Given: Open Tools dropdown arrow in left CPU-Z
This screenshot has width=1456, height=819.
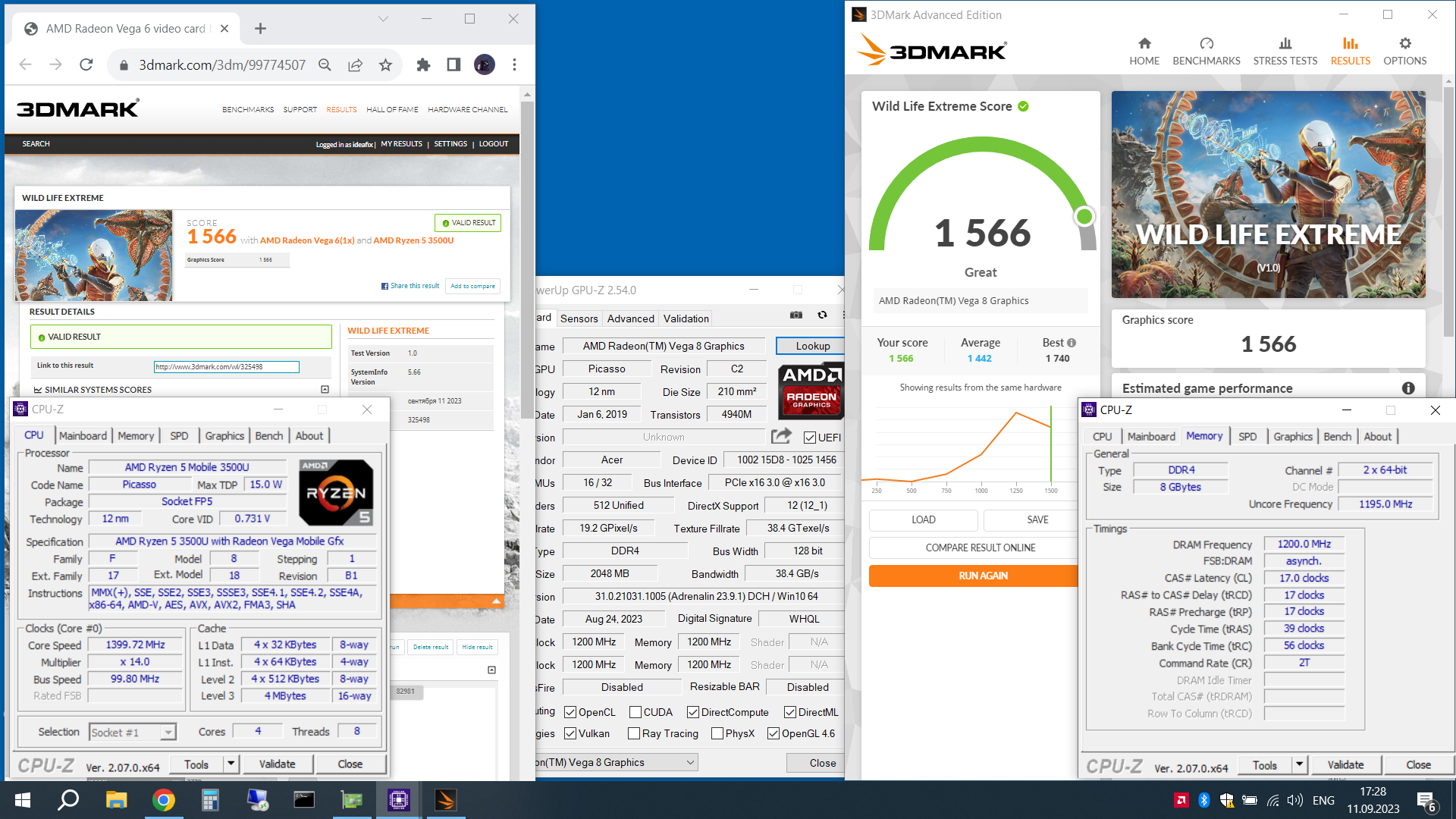Looking at the screenshot, I should point(232,764).
